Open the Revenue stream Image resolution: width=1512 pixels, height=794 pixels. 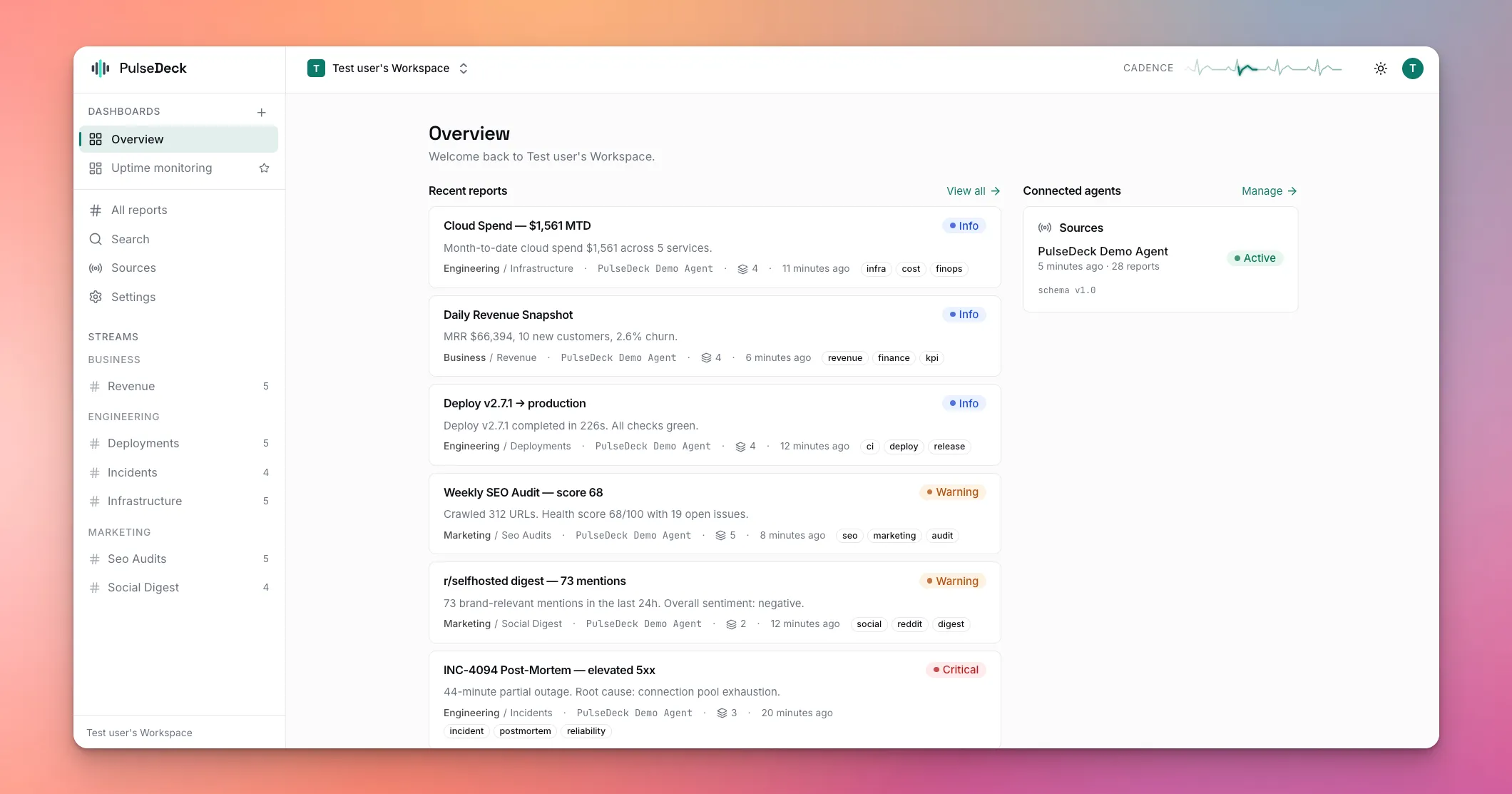178,387
